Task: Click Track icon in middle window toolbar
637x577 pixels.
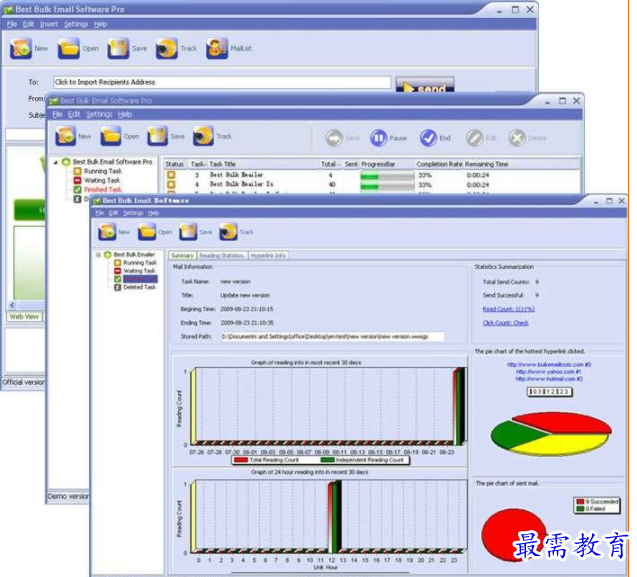Action: click(x=203, y=136)
